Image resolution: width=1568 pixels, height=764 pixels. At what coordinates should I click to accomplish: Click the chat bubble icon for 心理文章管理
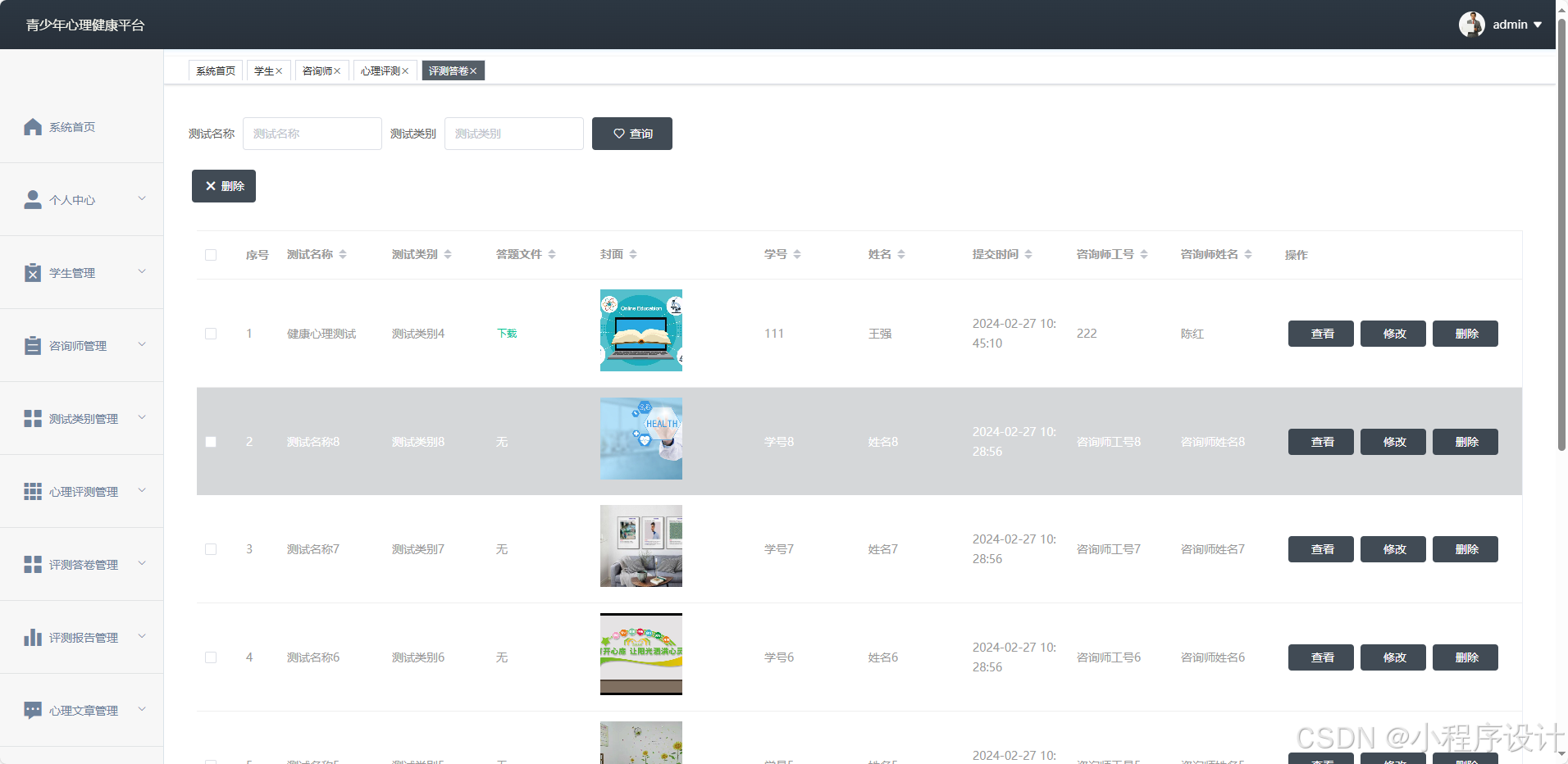(33, 711)
